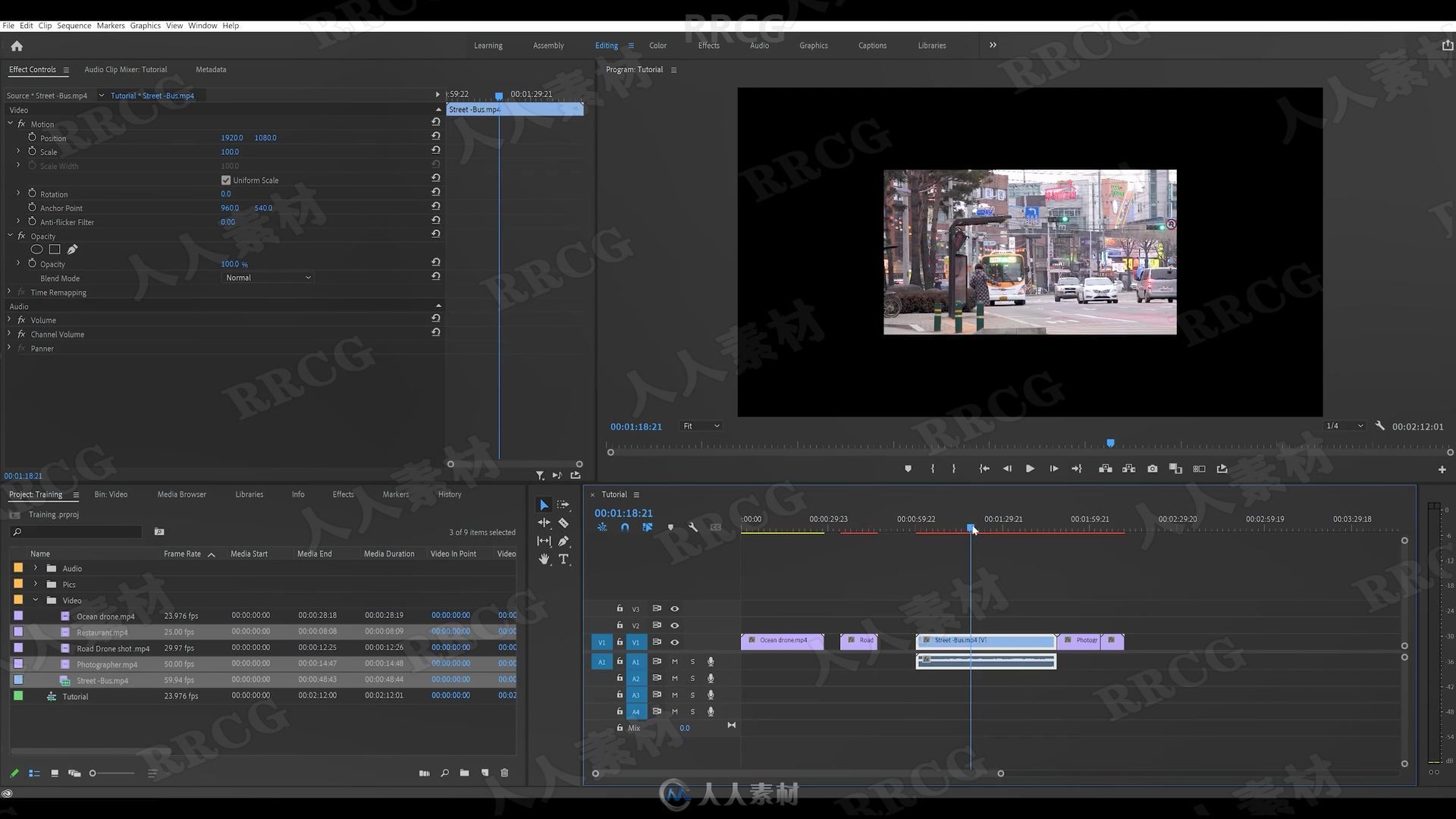Expand the Opacity section in Effect Controls

coord(10,235)
